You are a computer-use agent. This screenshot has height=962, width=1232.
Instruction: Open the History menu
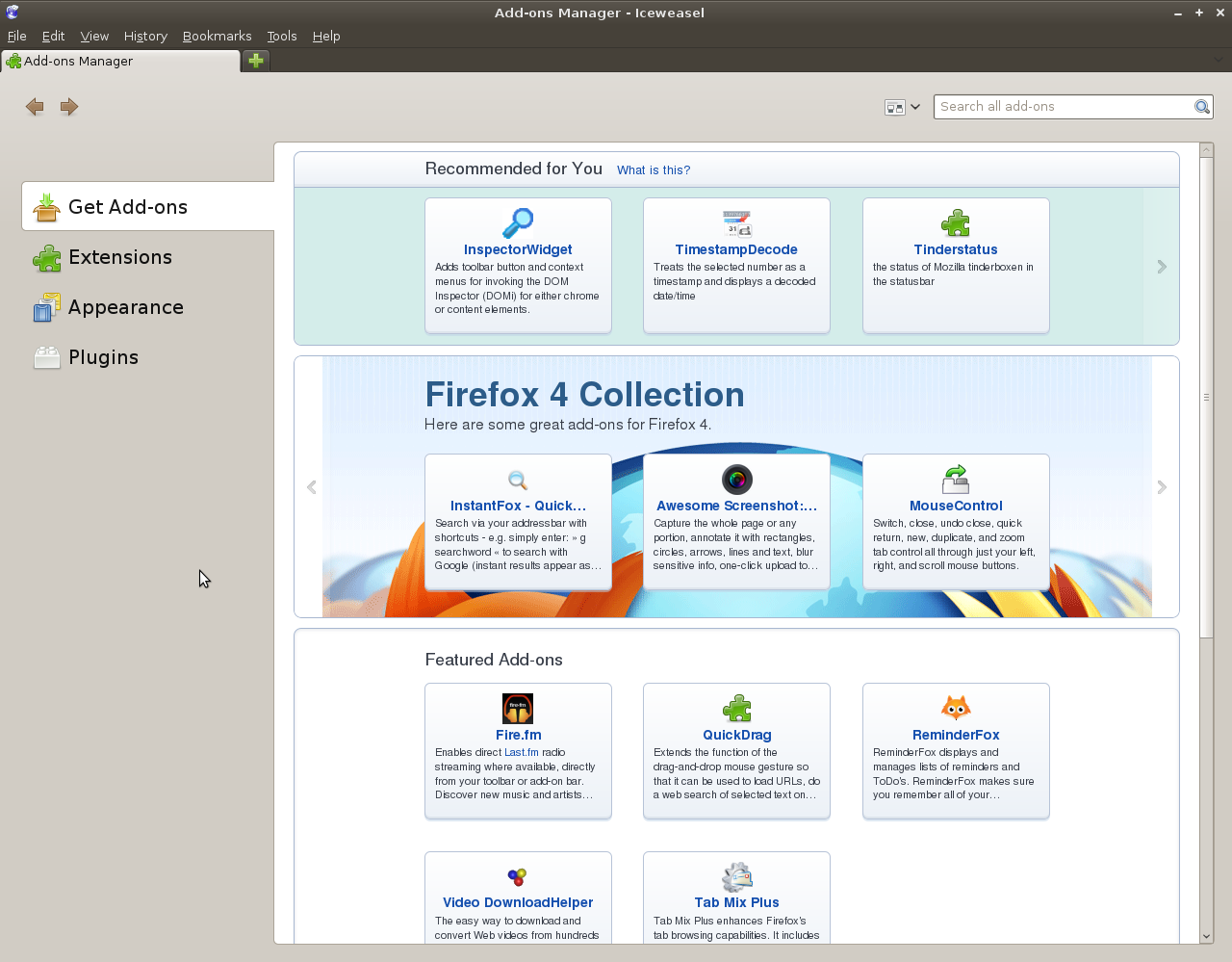pyautogui.click(x=145, y=36)
